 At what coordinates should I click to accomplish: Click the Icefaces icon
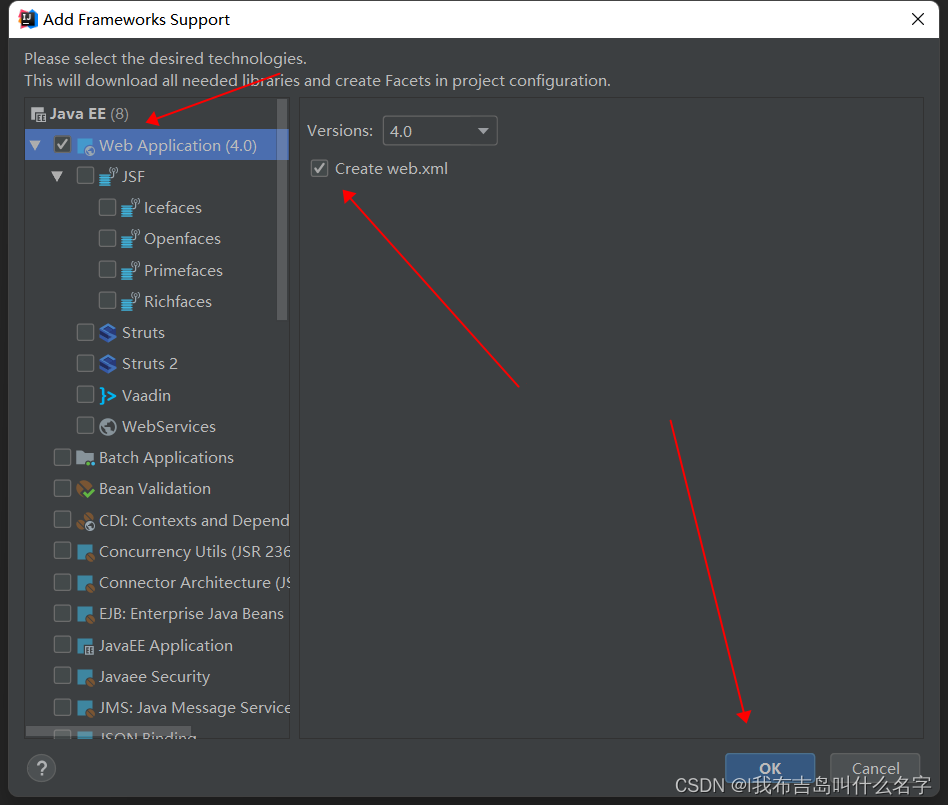(131, 208)
